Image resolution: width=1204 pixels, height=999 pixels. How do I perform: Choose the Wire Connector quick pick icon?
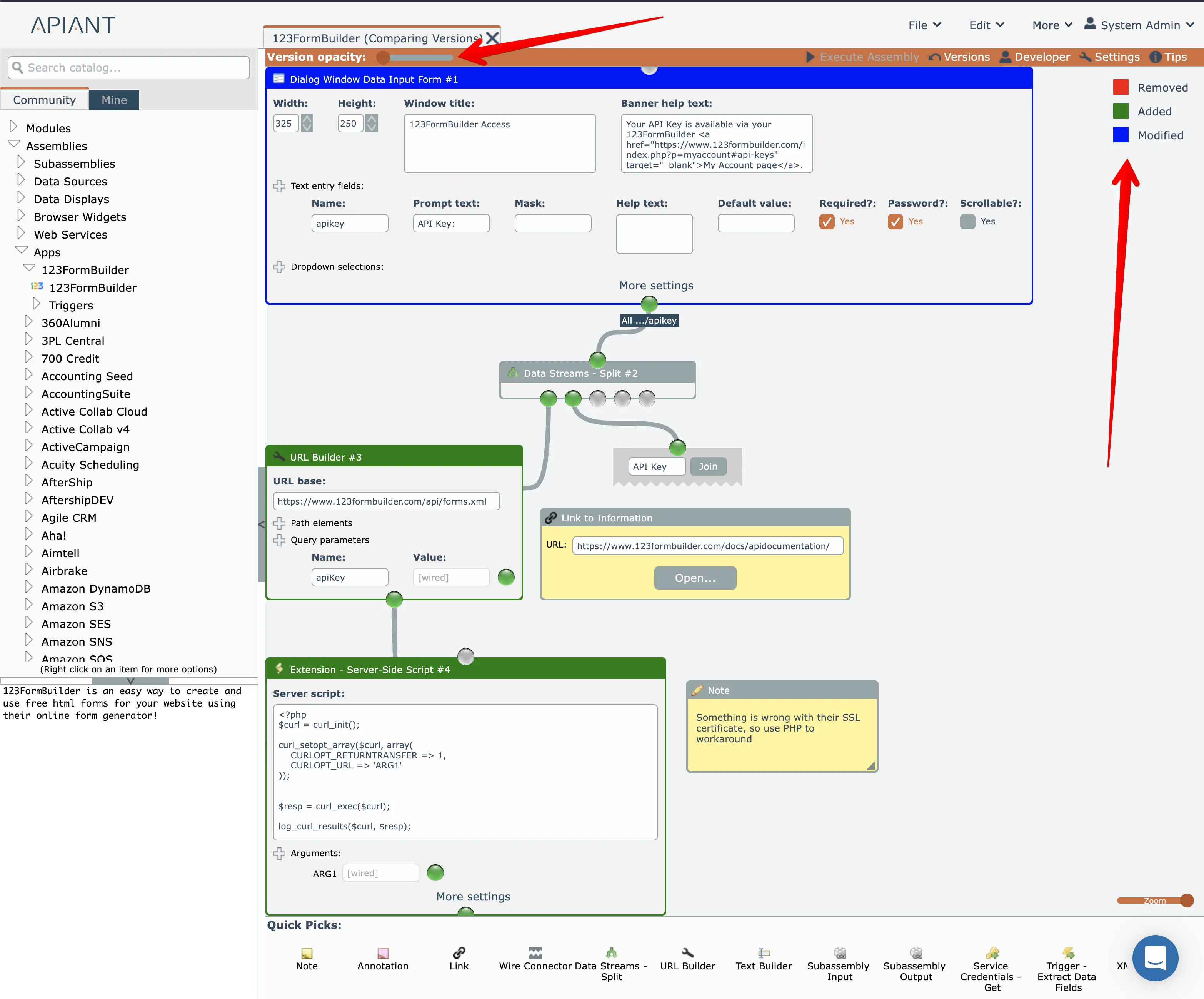pyautogui.click(x=535, y=952)
